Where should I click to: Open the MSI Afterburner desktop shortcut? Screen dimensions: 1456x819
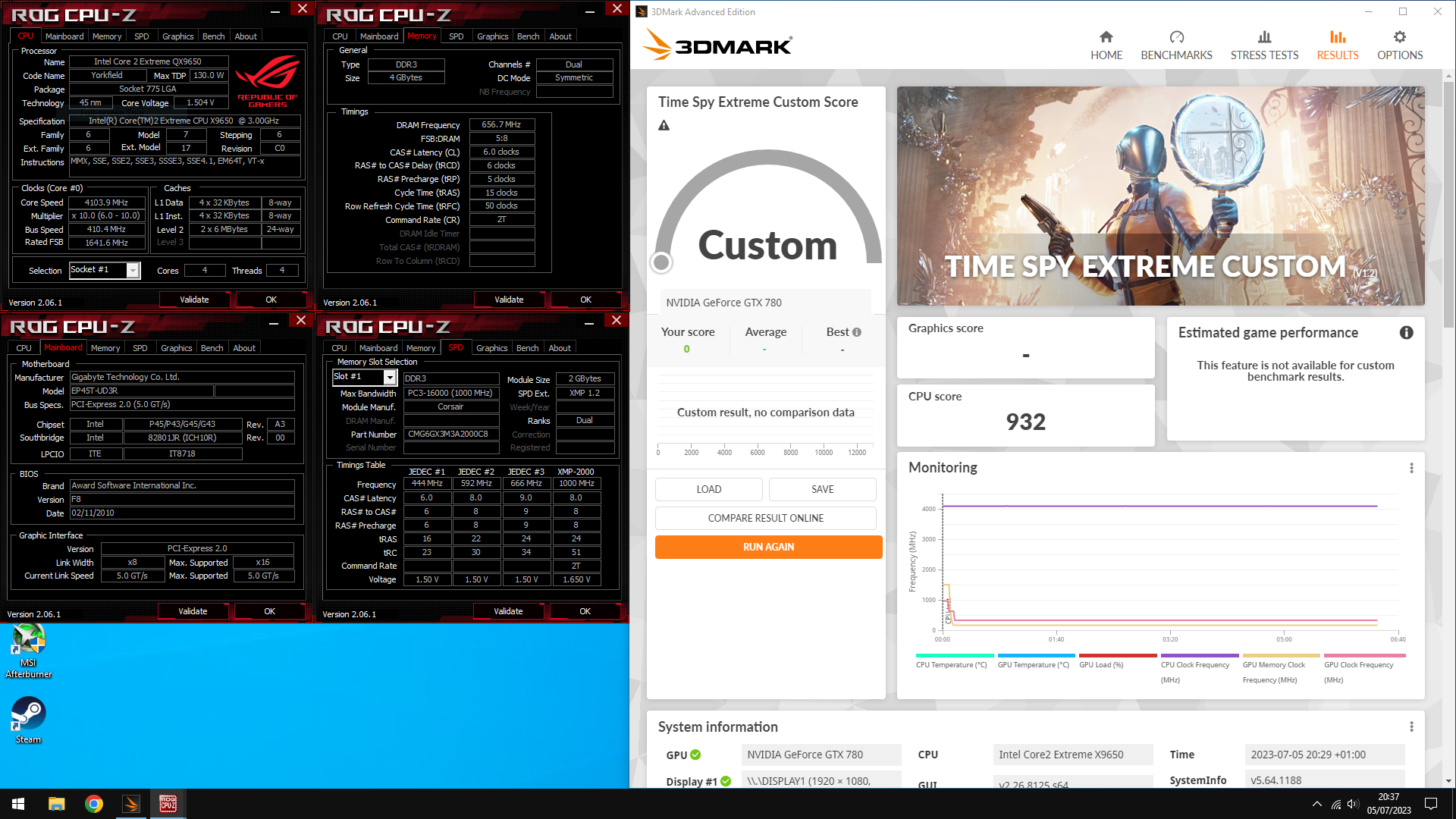pos(29,651)
